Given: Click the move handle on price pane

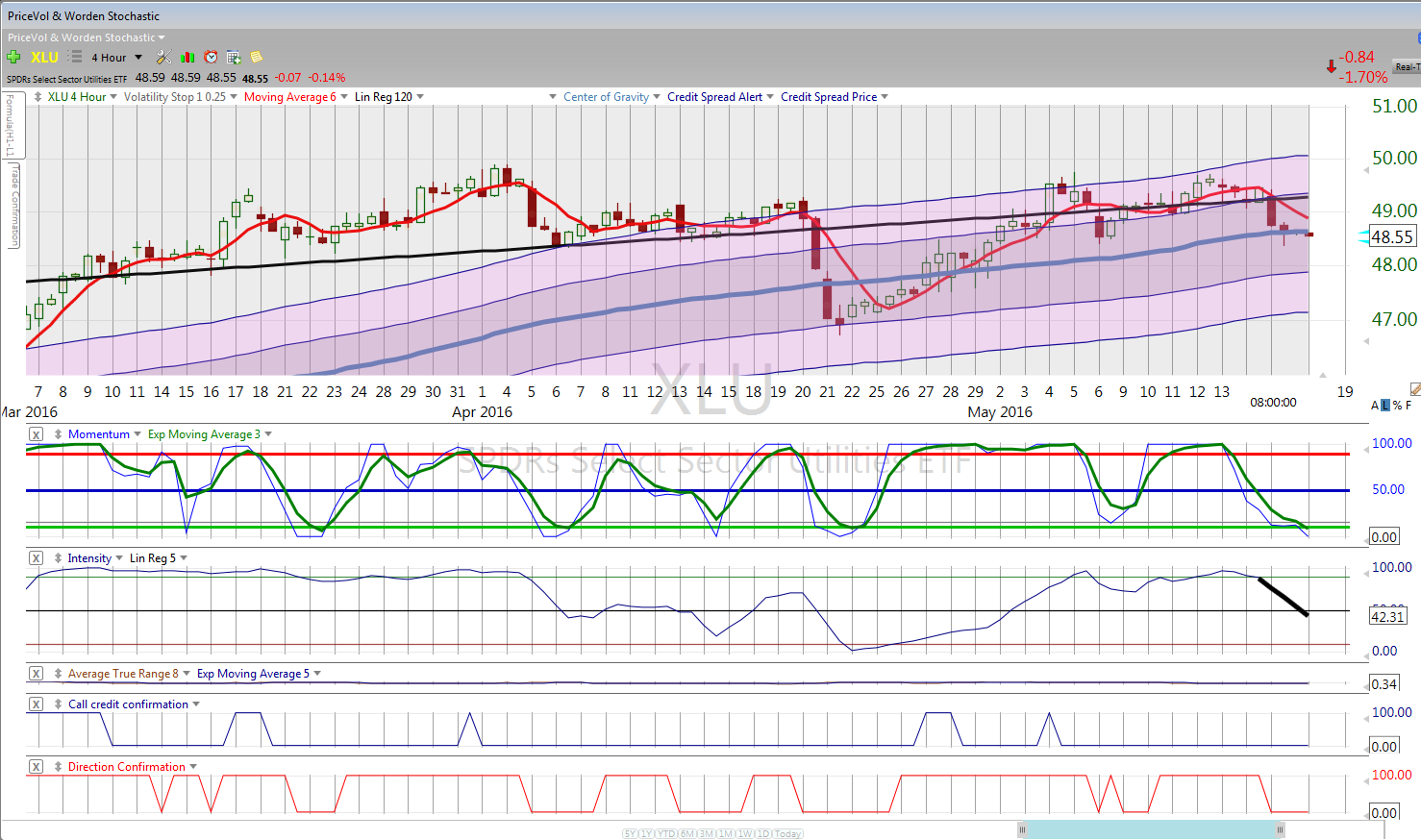Looking at the screenshot, I should [x=37, y=97].
